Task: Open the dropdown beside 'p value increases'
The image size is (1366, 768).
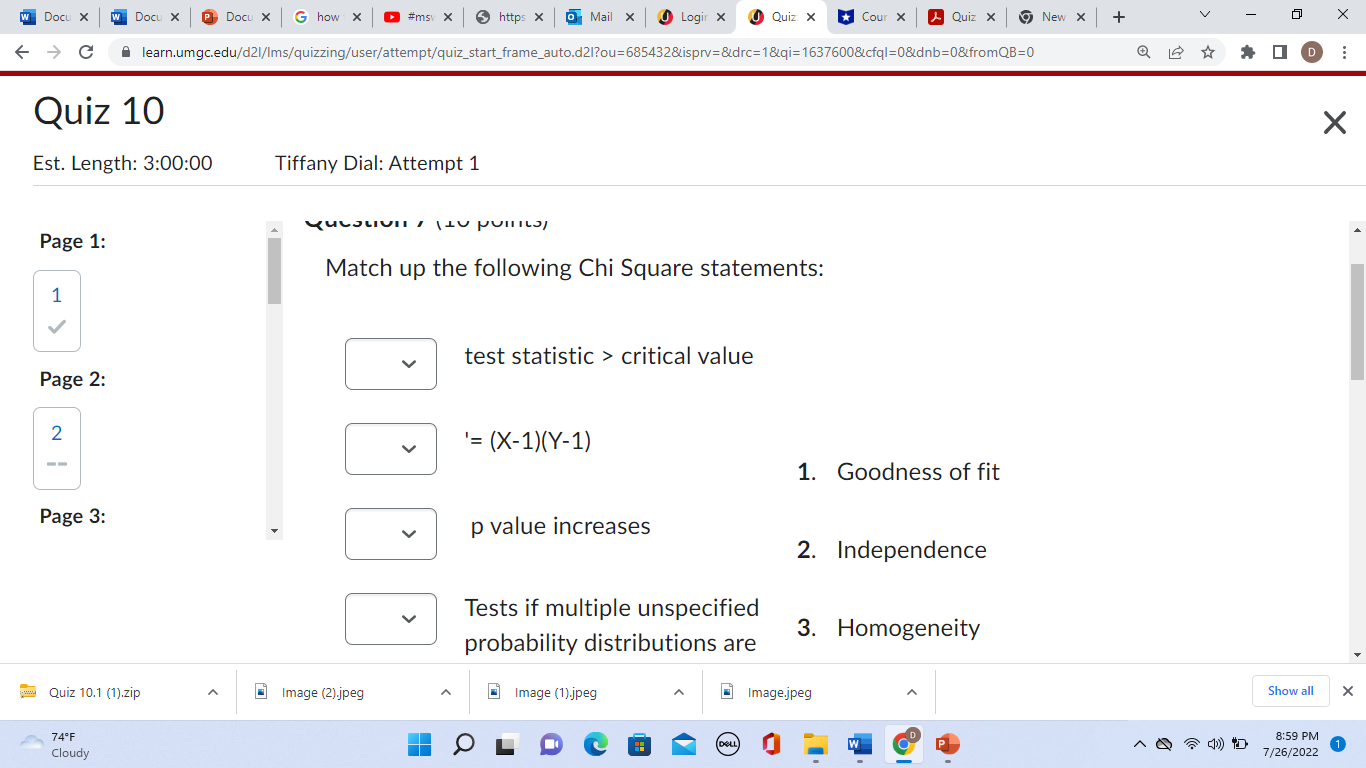Action: (391, 534)
